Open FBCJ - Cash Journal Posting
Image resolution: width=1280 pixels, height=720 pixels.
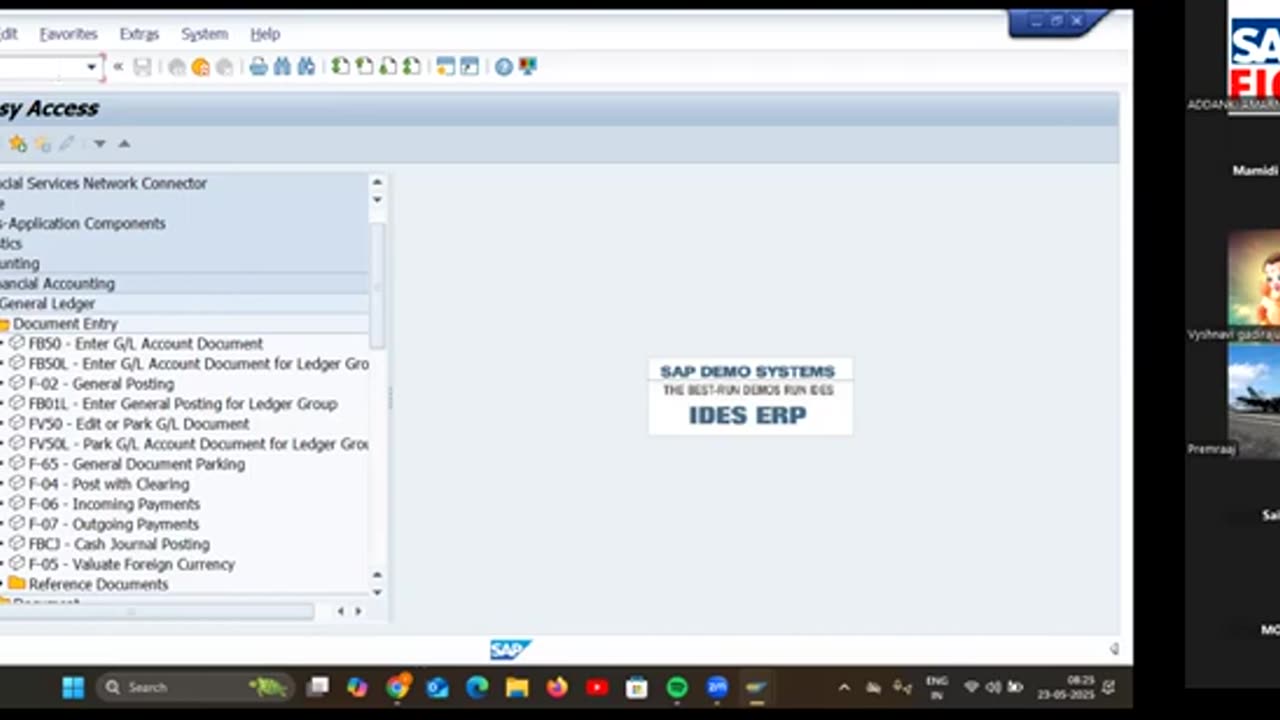click(119, 544)
